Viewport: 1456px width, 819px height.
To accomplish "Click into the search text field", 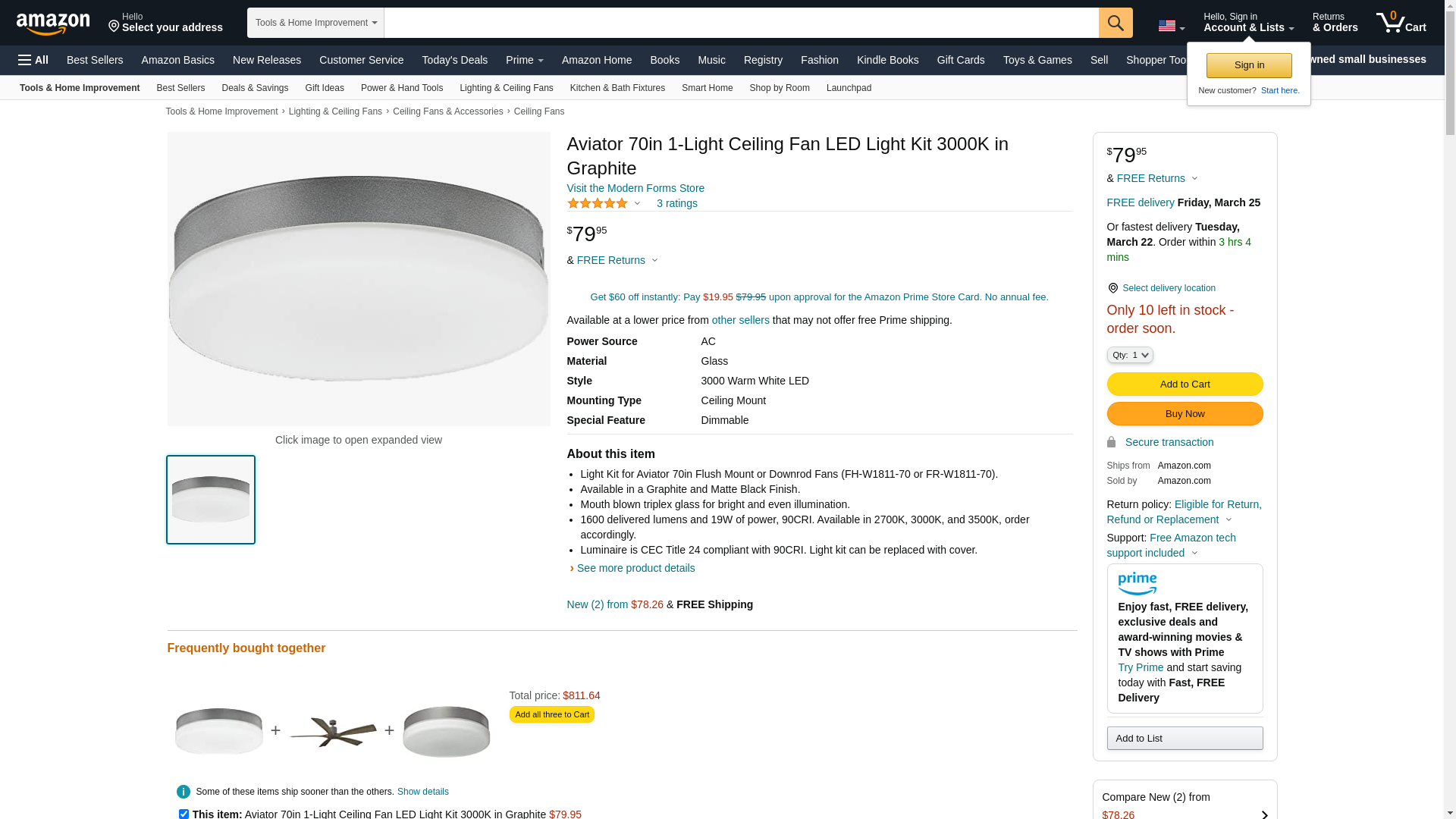I will pyautogui.click(x=741, y=23).
